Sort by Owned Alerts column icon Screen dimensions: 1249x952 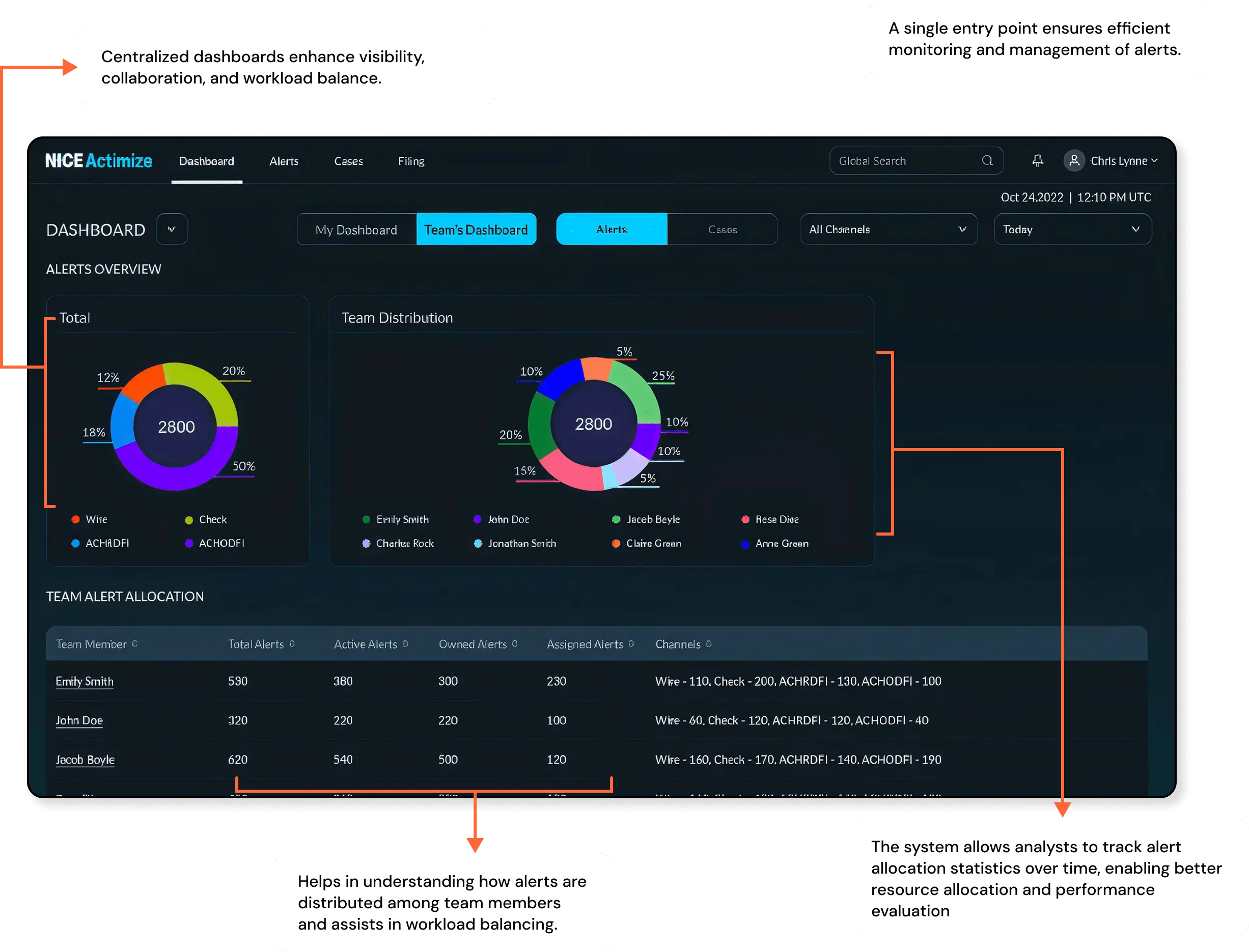[x=515, y=643]
